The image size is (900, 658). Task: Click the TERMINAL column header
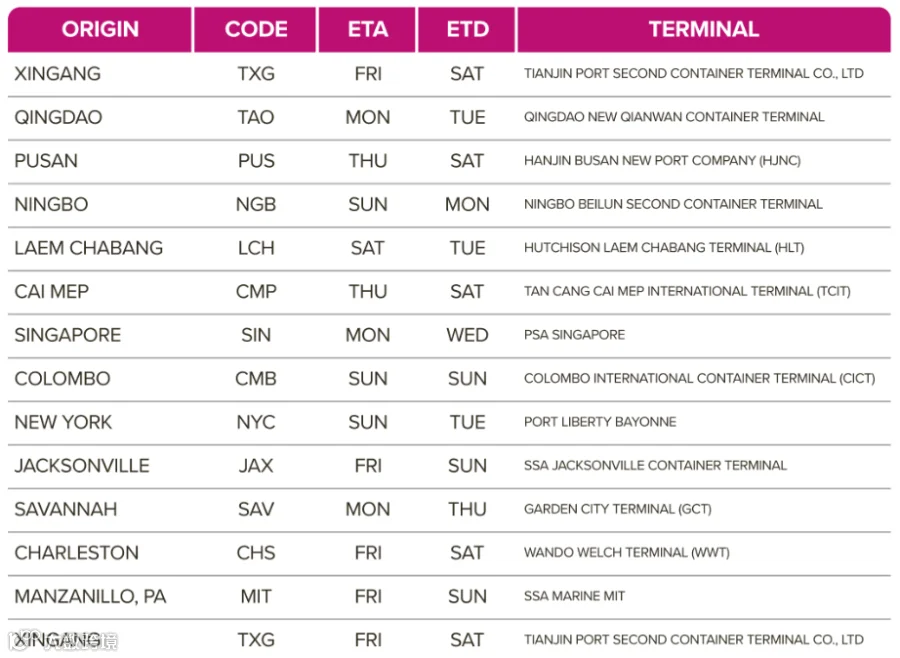pyautogui.click(x=704, y=29)
